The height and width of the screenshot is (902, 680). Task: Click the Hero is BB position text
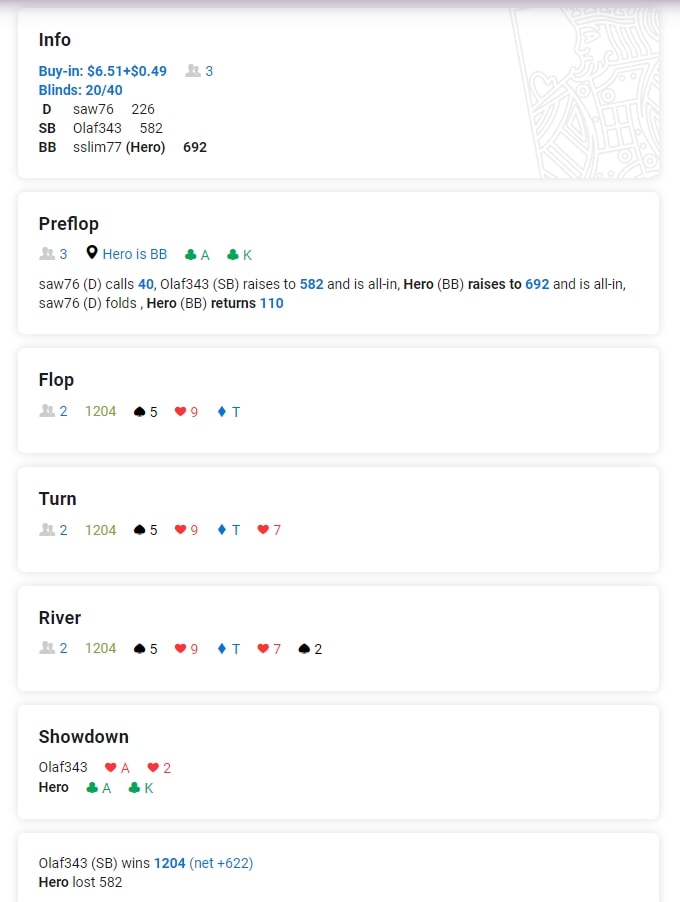[134, 255]
